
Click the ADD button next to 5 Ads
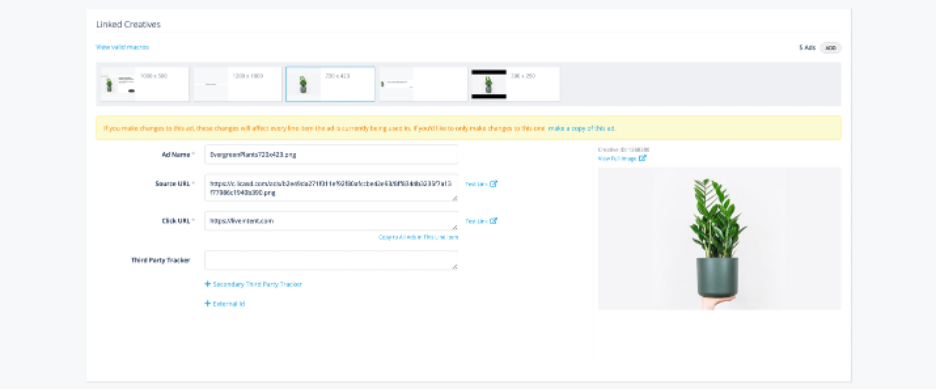tap(830, 48)
